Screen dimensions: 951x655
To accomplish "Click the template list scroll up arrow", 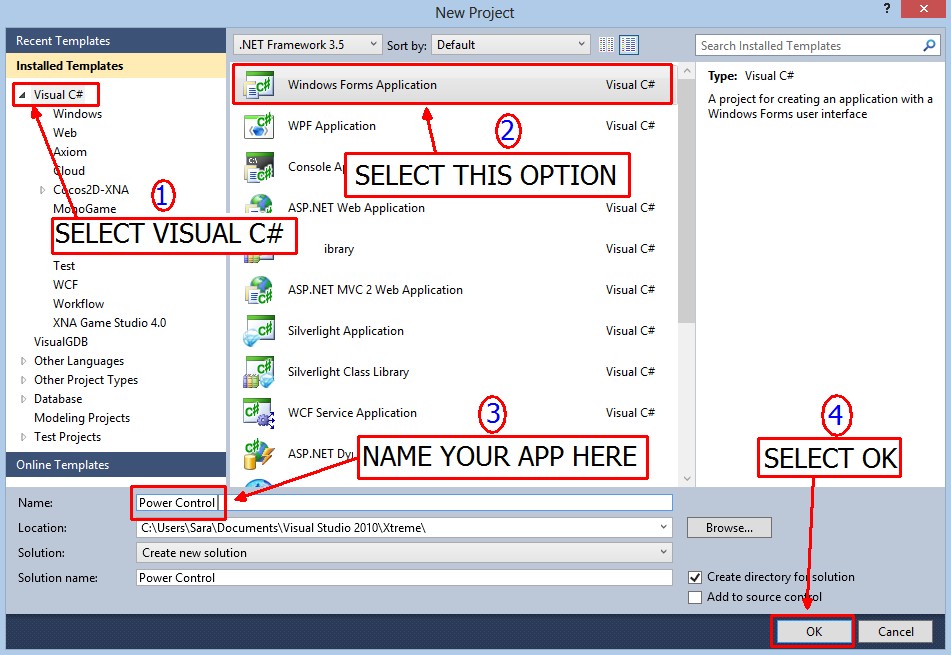I will [x=687, y=71].
